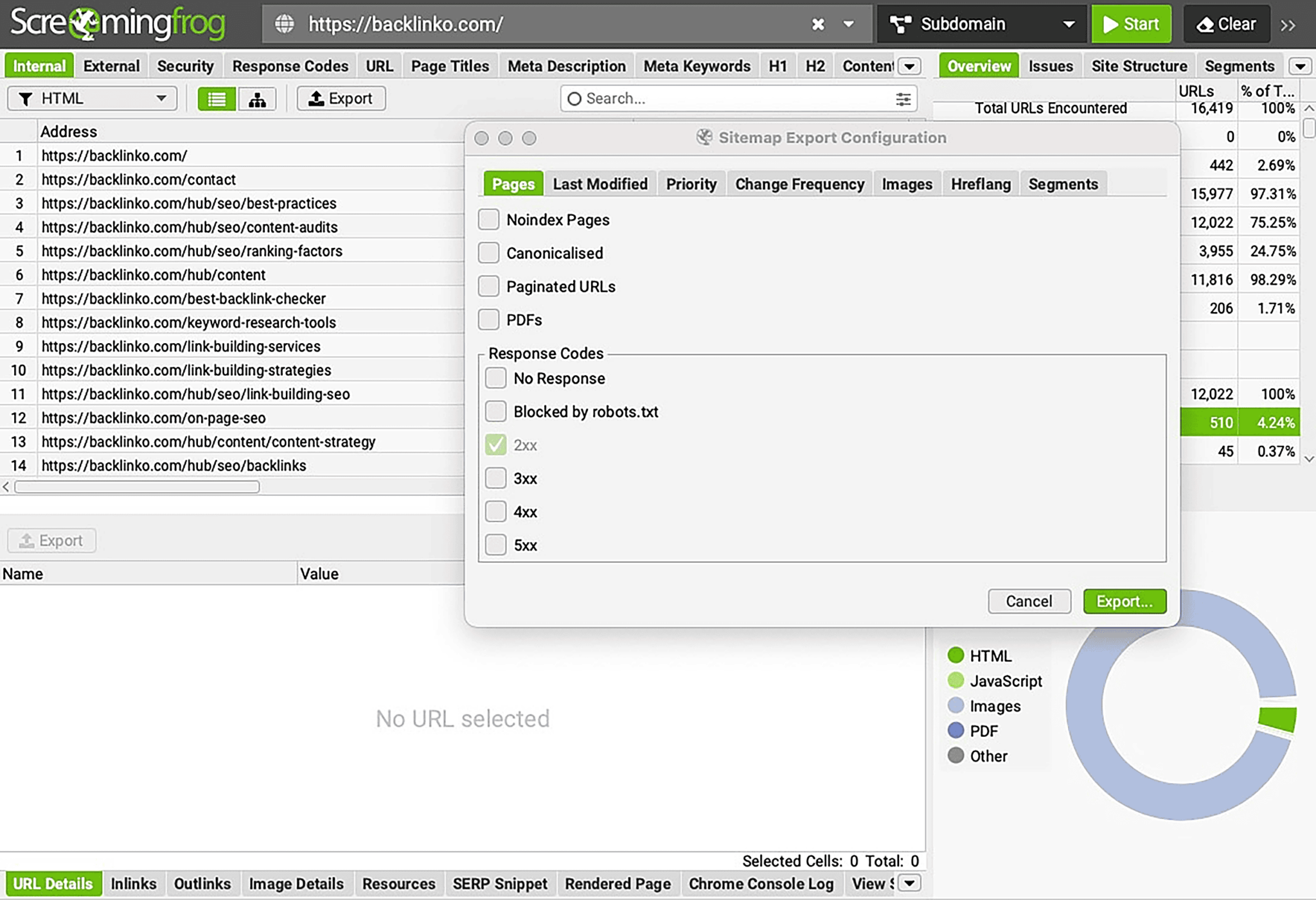Viewport: 1316px width, 900px height.
Task: Enable the Canonicalised pages checkbox
Action: (x=489, y=253)
